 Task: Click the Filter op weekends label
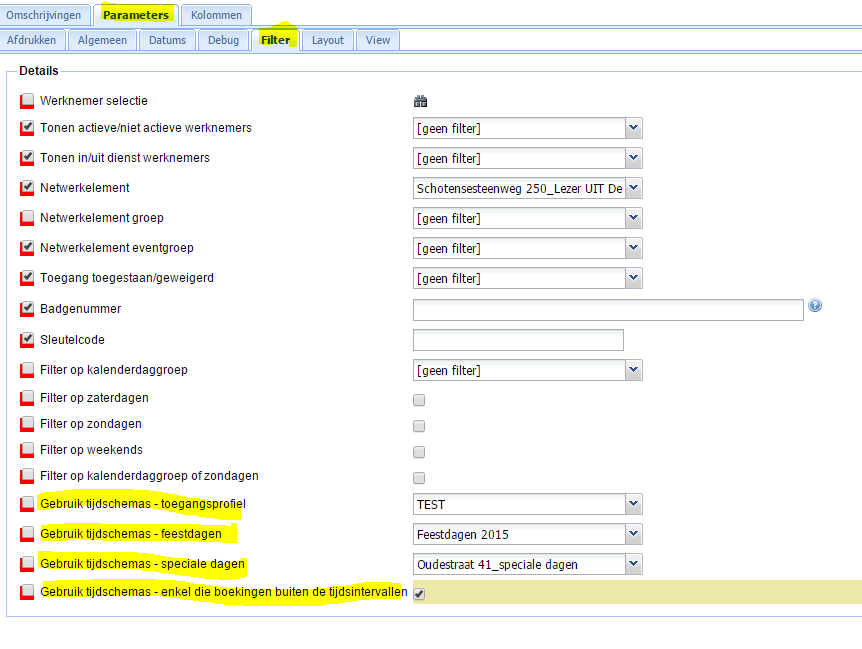click(x=91, y=450)
